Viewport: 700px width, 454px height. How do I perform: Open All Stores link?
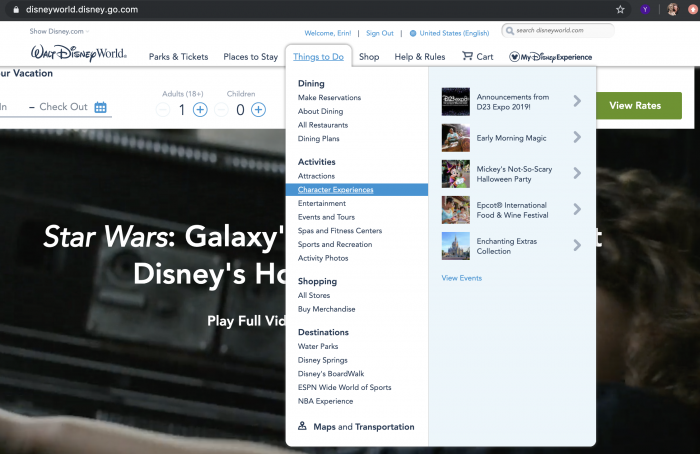click(314, 296)
